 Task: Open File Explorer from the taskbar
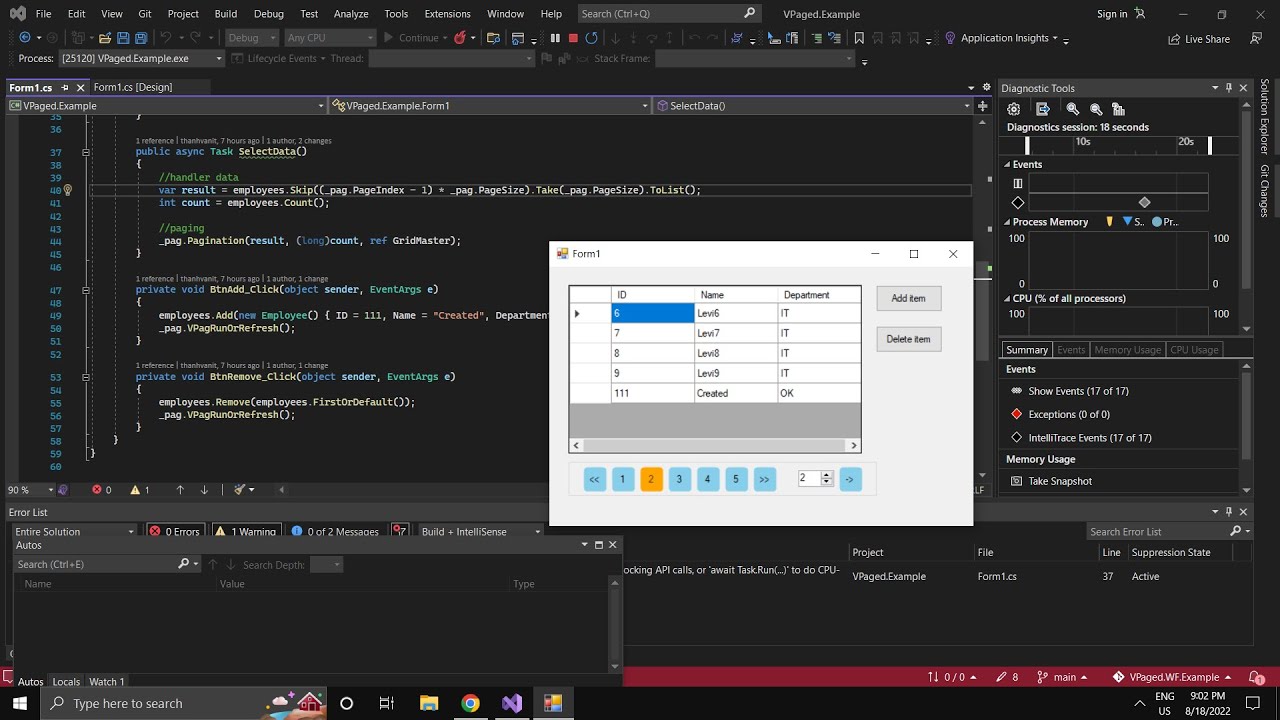tap(429, 703)
